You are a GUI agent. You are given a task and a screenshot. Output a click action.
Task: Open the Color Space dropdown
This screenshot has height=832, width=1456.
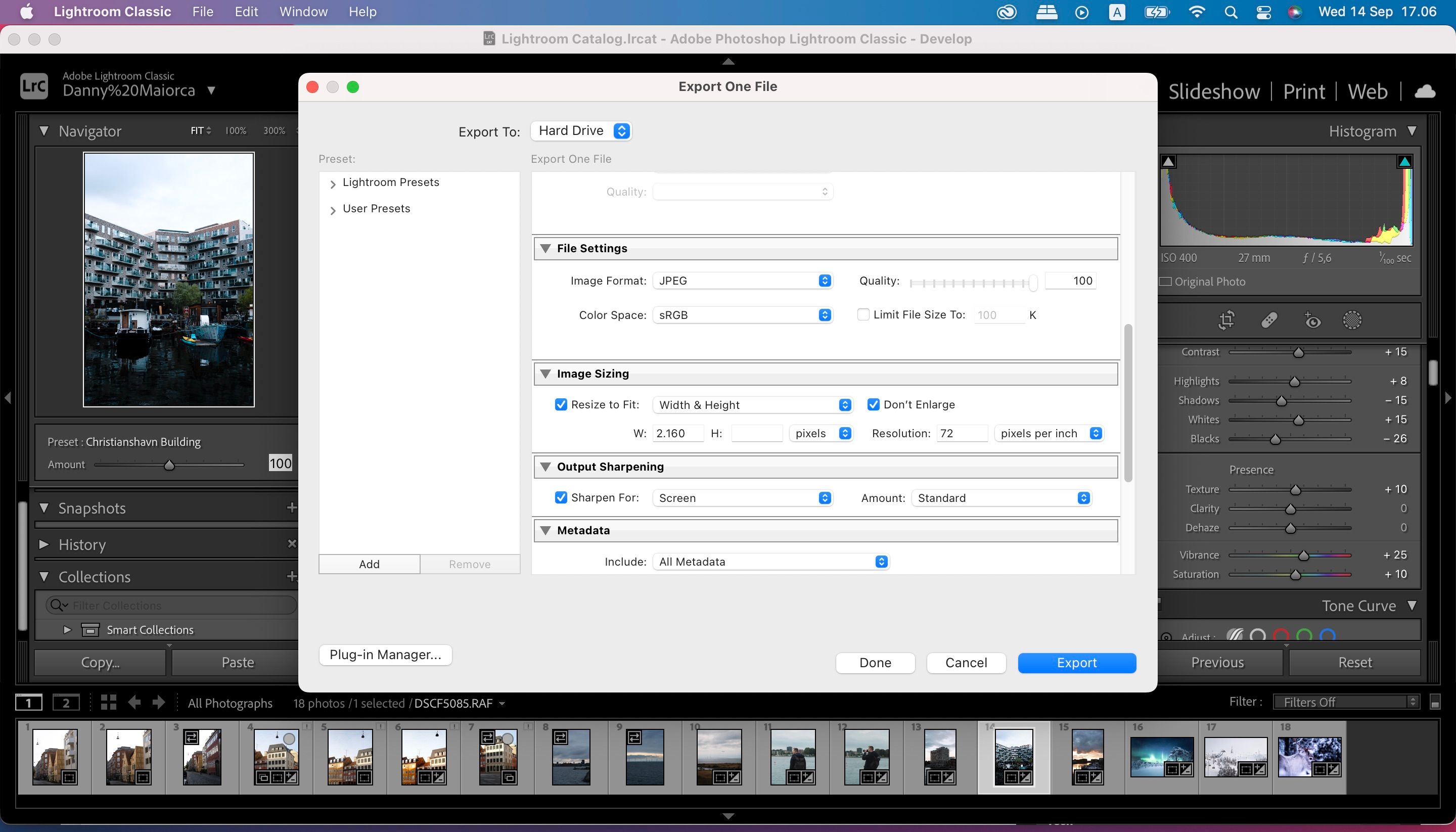[826, 315]
